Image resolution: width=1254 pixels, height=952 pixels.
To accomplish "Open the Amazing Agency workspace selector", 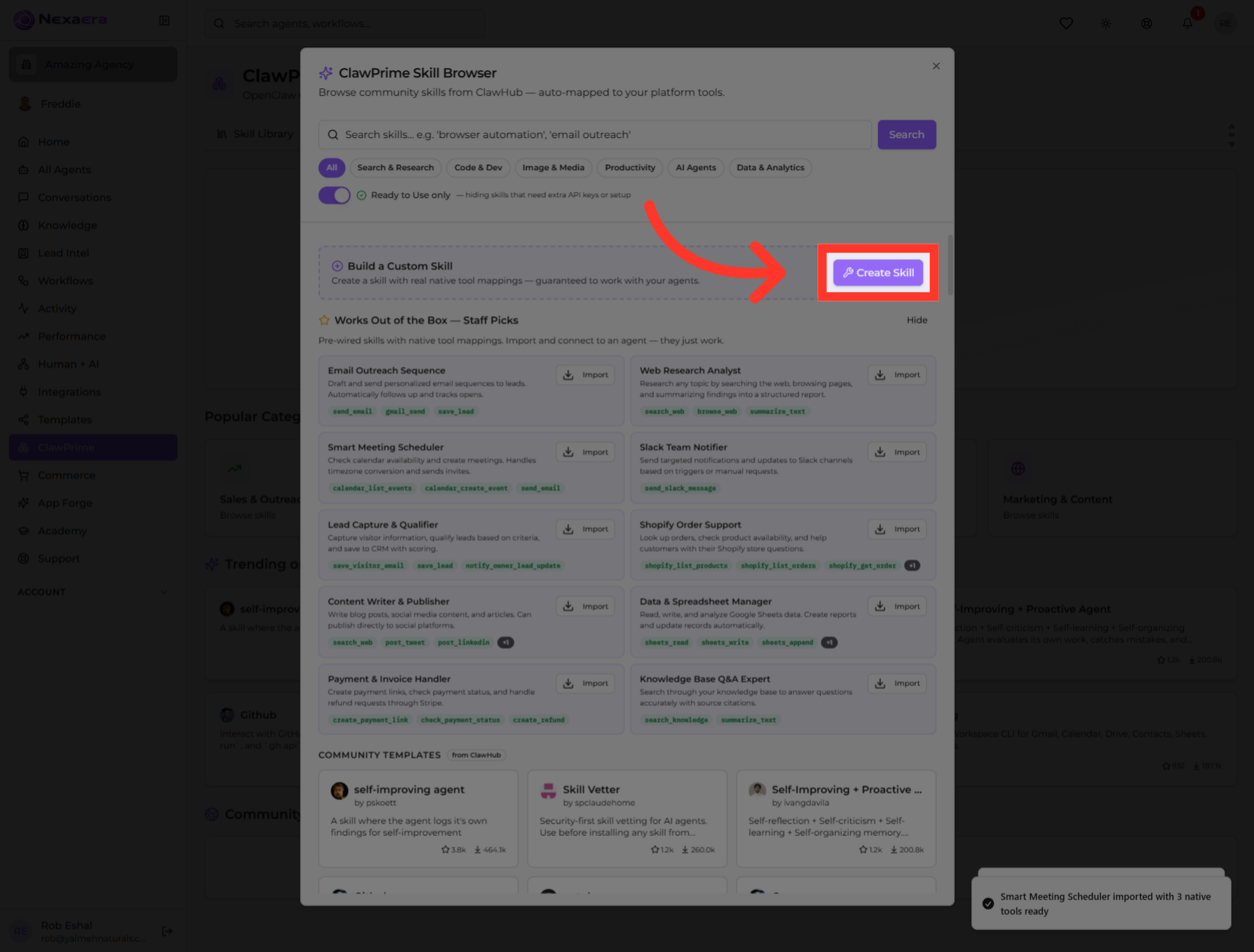I will 93,64.
